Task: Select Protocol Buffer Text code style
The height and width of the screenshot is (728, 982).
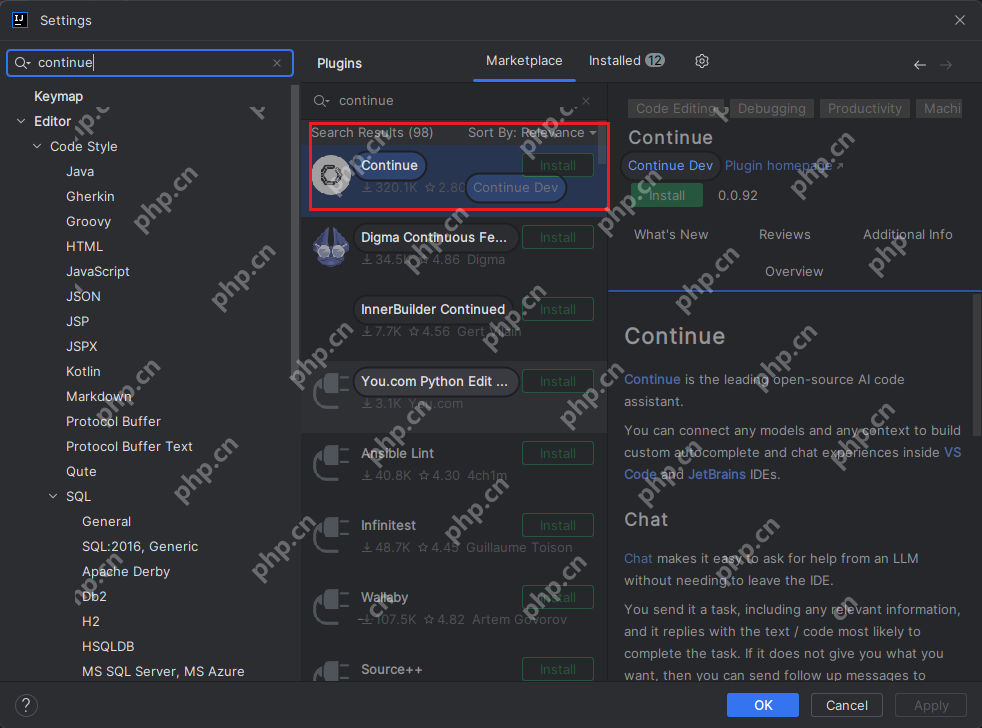Action: (129, 446)
